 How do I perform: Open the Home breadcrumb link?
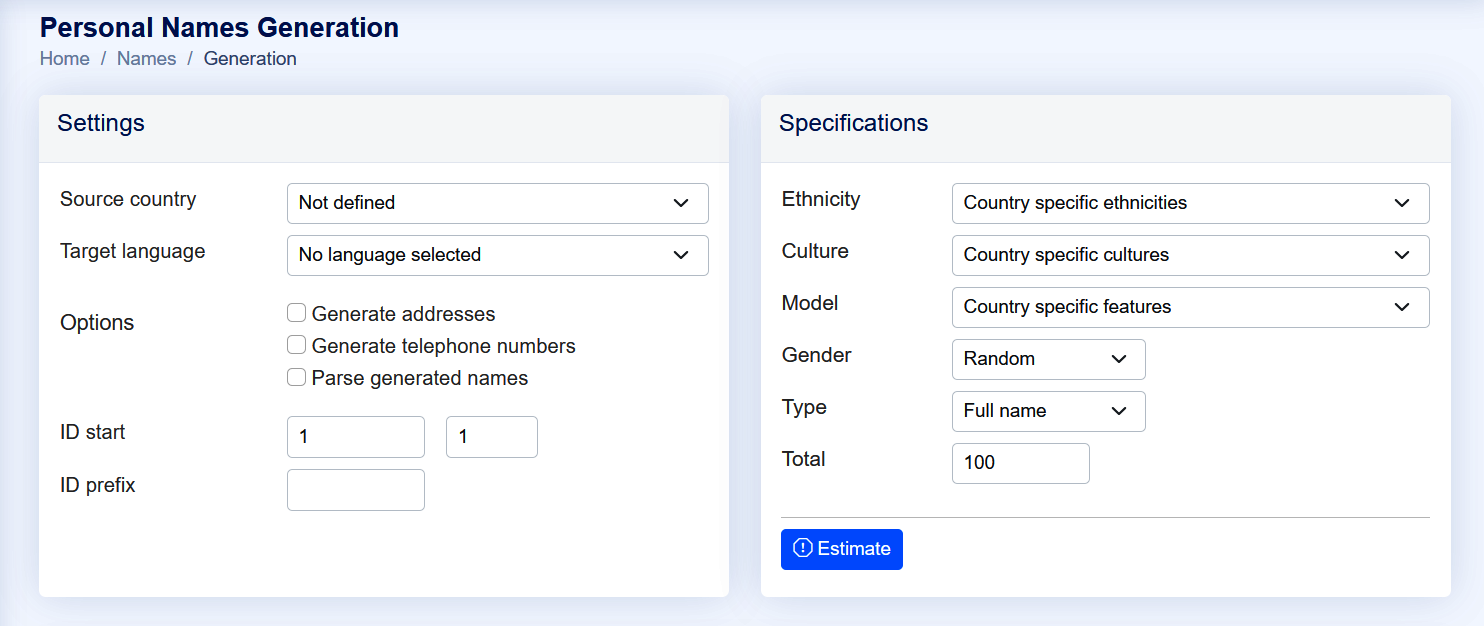65,58
